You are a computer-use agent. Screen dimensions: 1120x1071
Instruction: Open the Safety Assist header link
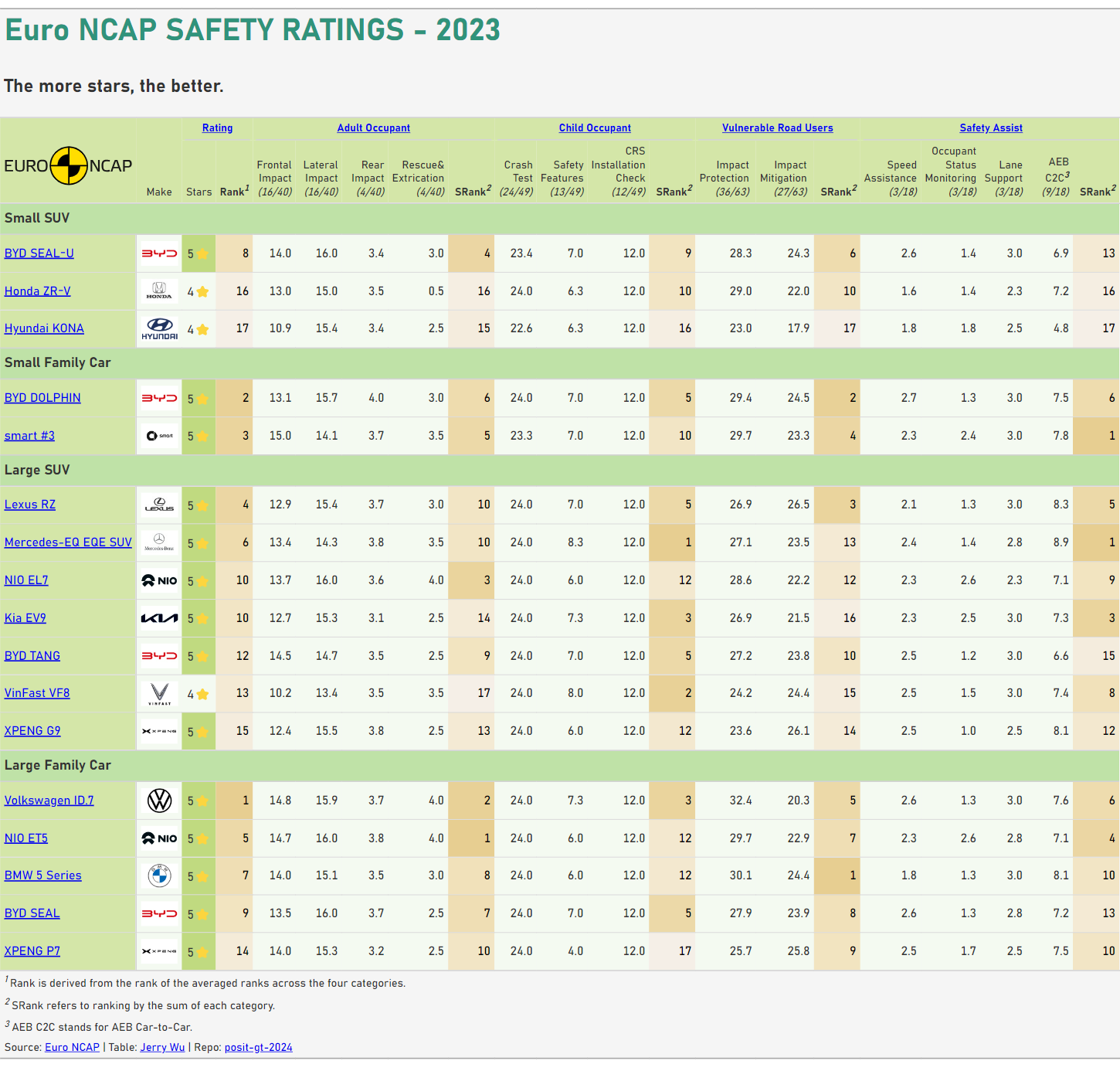pos(991,128)
